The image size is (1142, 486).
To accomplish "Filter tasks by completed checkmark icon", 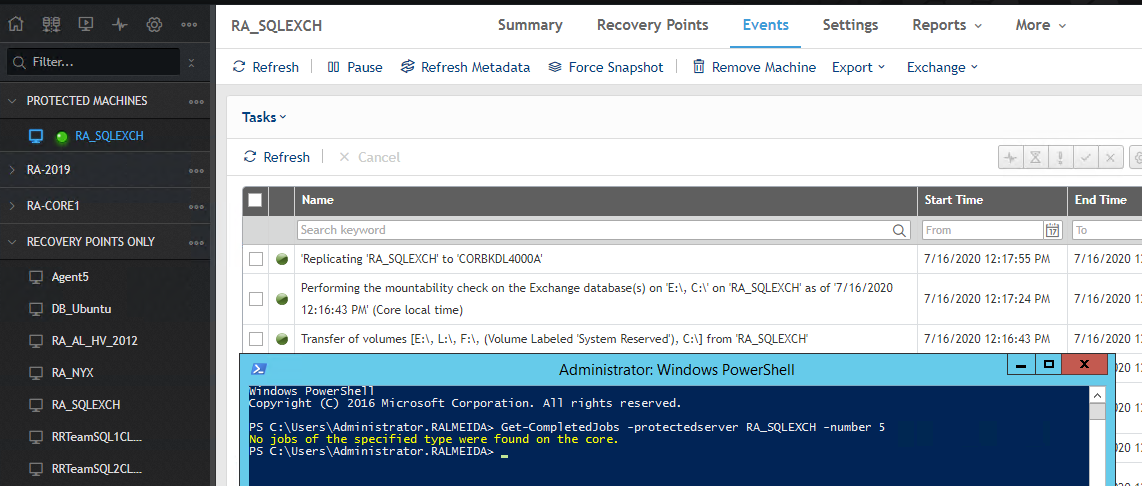I will point(1085,157).
